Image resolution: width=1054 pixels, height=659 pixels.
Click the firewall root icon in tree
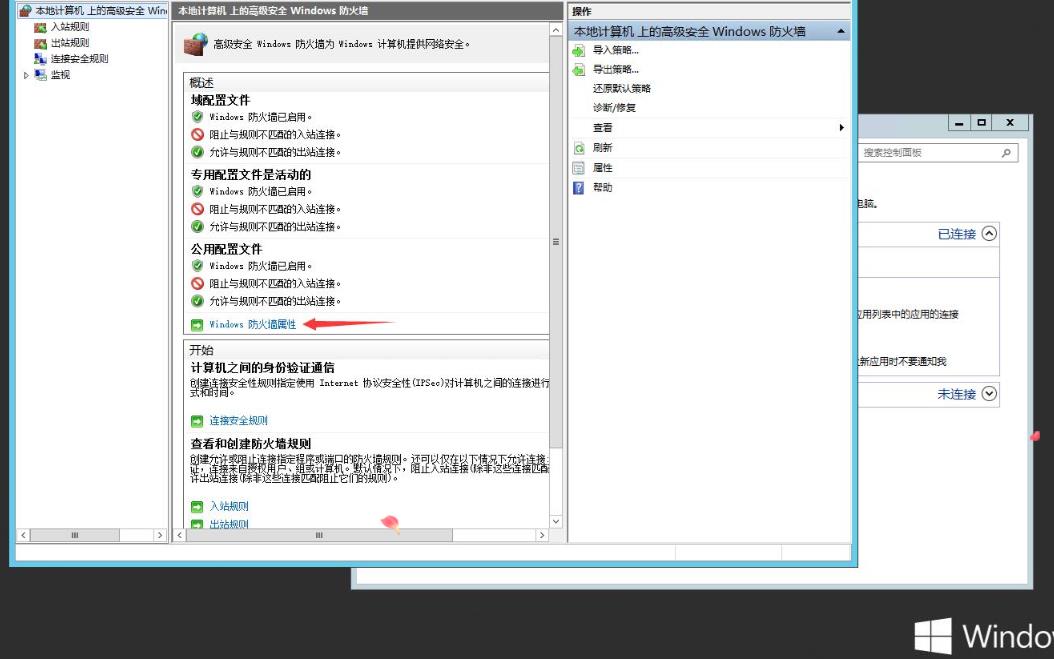[x=26, y=10]
